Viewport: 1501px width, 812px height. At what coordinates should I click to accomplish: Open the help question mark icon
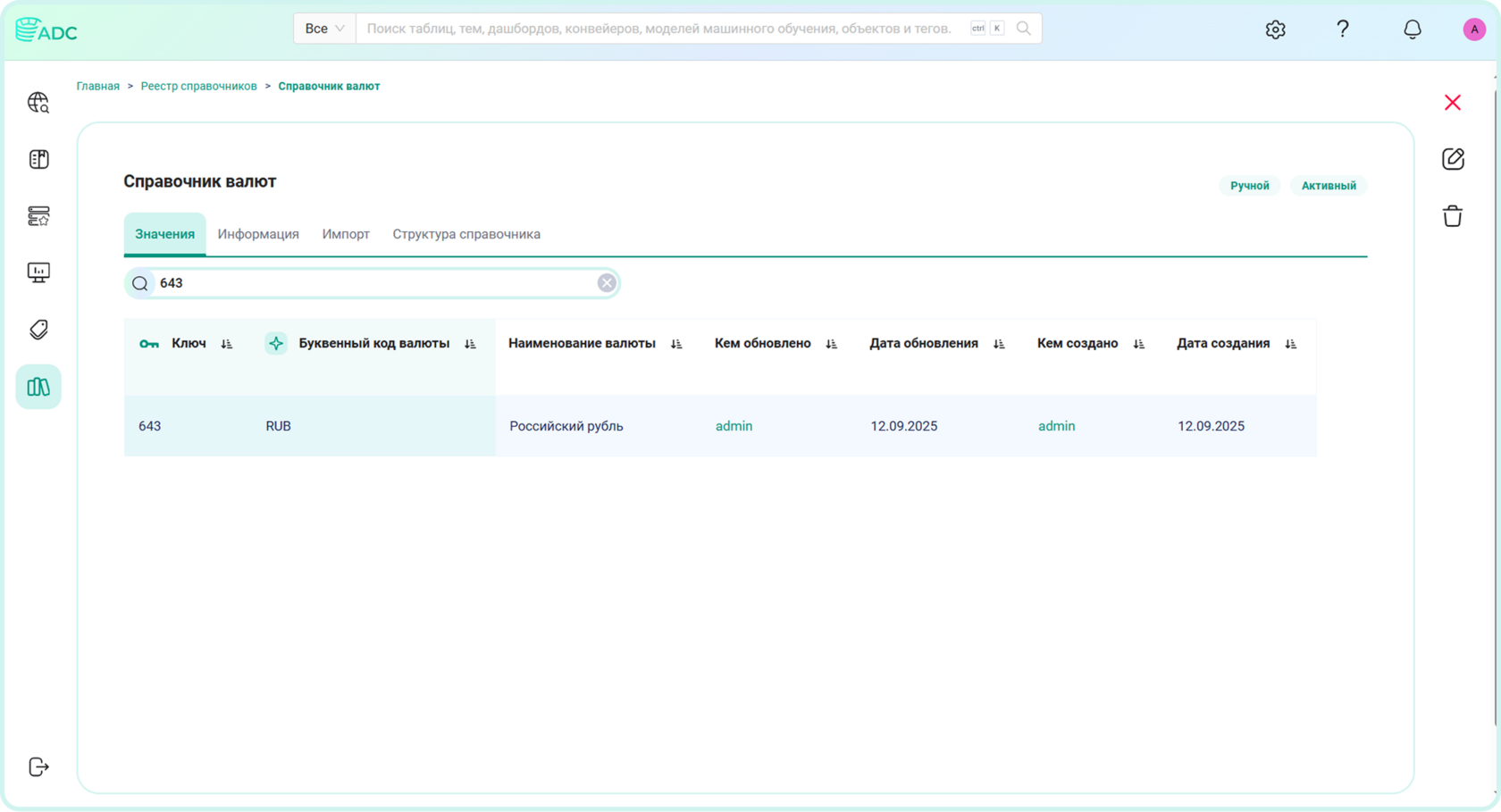(x=1343, y=29)
